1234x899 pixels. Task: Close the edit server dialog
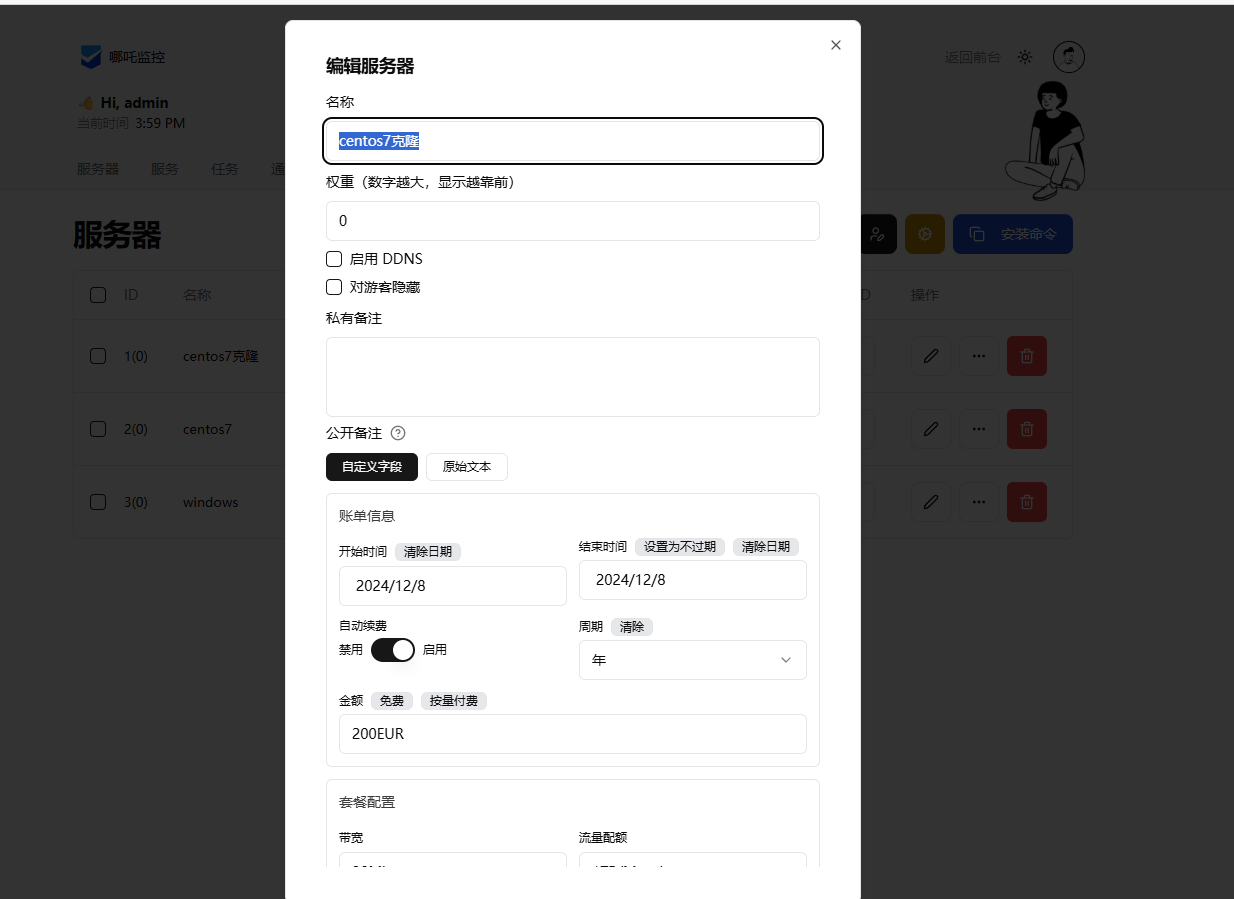pos(836,45)
